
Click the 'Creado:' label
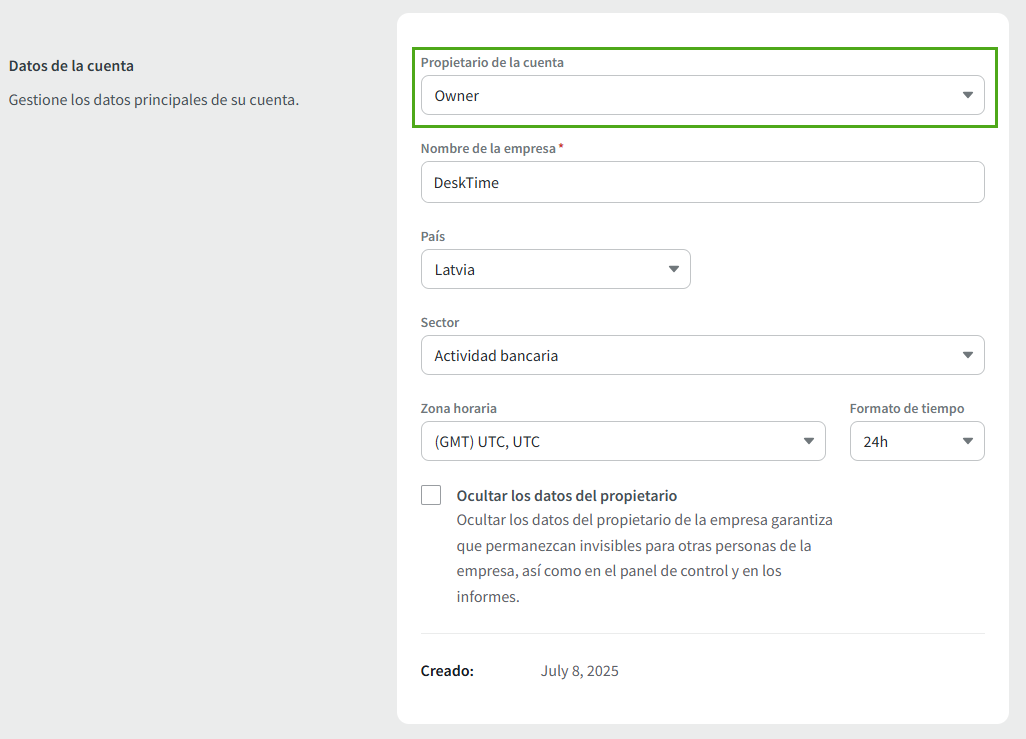click(447, 671)
